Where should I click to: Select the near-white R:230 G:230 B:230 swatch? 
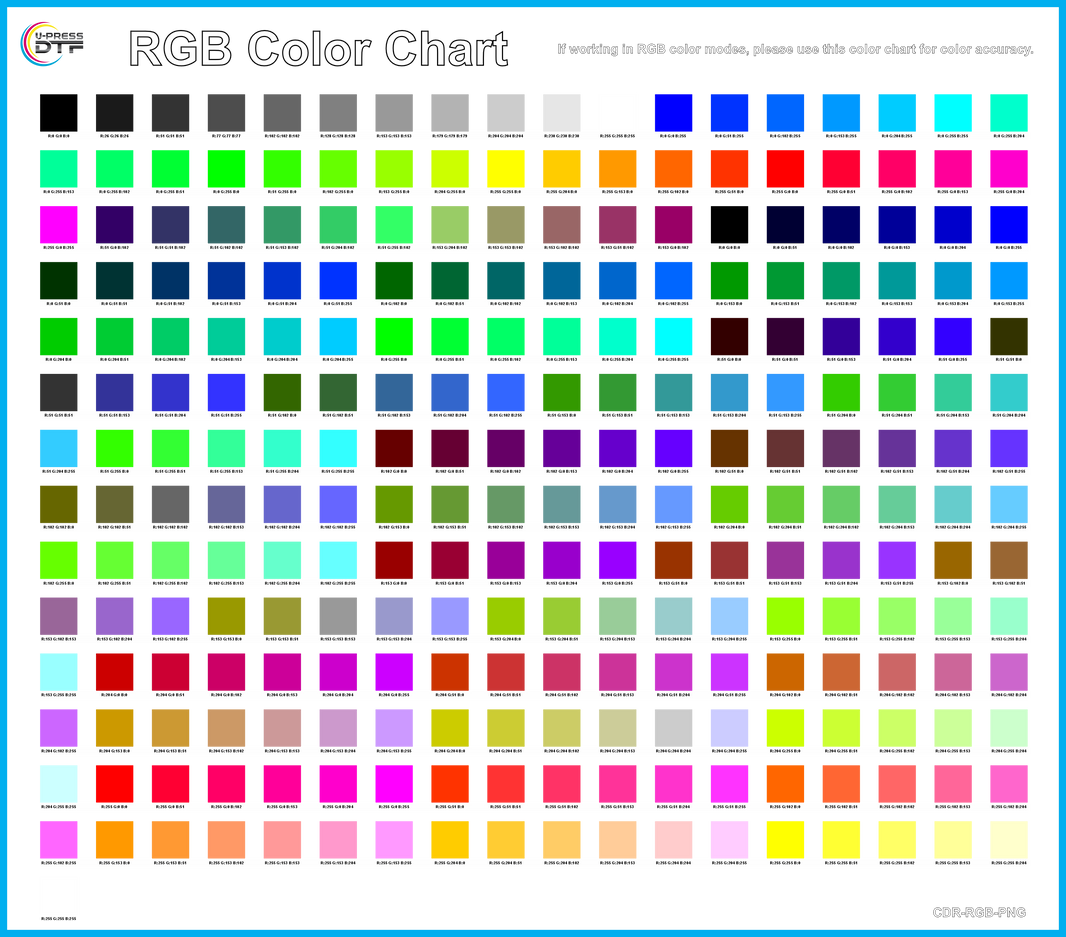pos(561,110)
